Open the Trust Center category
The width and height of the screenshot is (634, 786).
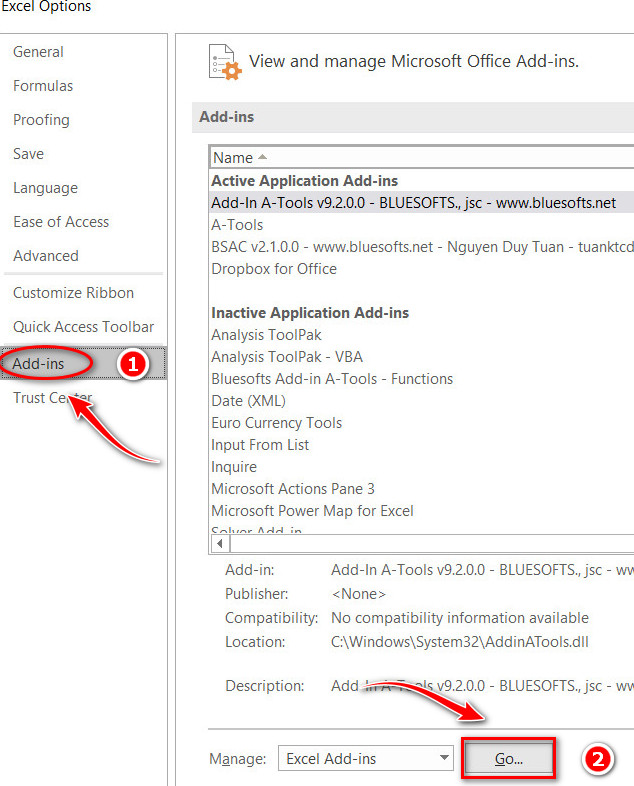[x=53, y=398]
